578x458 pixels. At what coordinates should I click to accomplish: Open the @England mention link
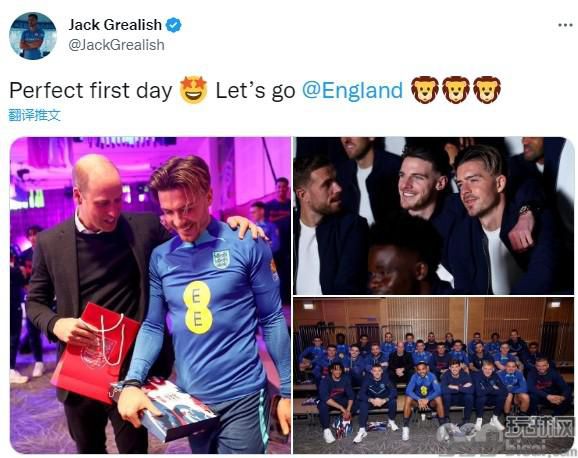point(352,90)
